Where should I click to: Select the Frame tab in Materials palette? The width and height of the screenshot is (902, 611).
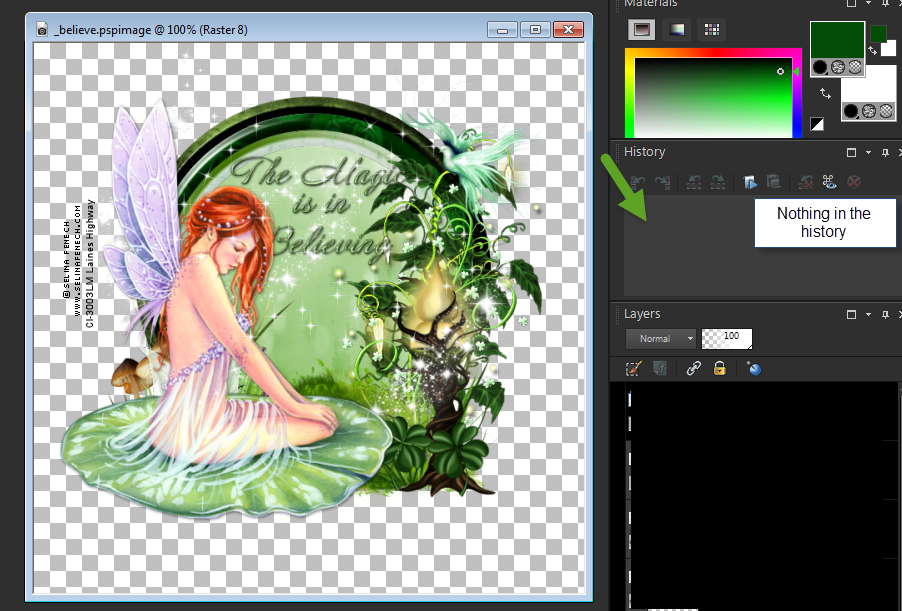click(x=641, y=30)
